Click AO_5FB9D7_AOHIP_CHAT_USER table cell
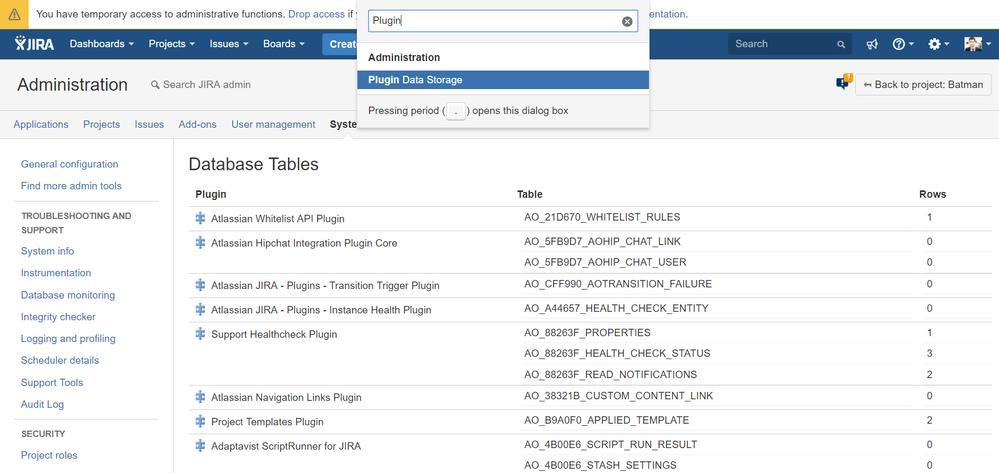 [x=605, y=262]
